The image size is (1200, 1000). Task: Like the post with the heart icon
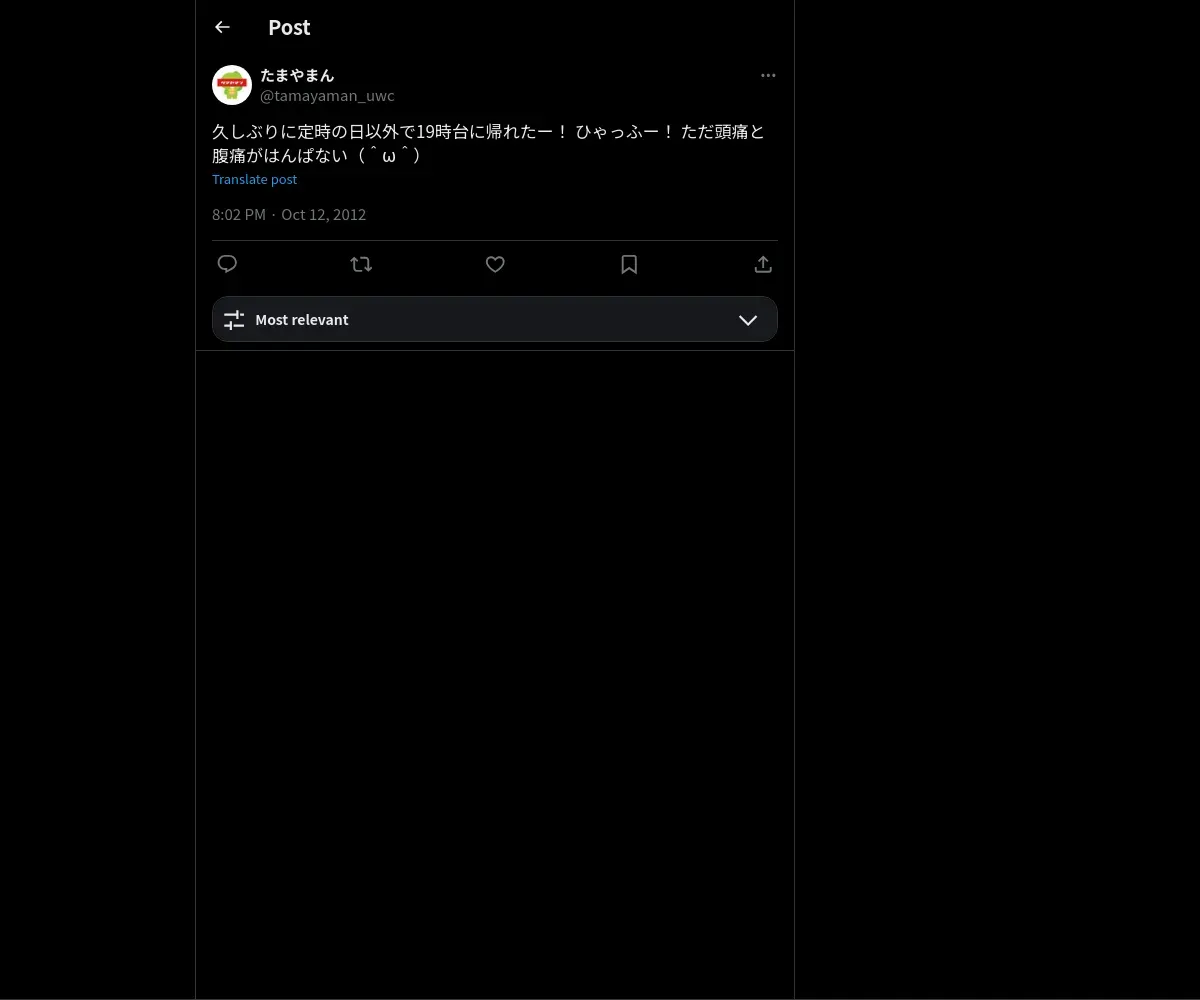(495, 264)
